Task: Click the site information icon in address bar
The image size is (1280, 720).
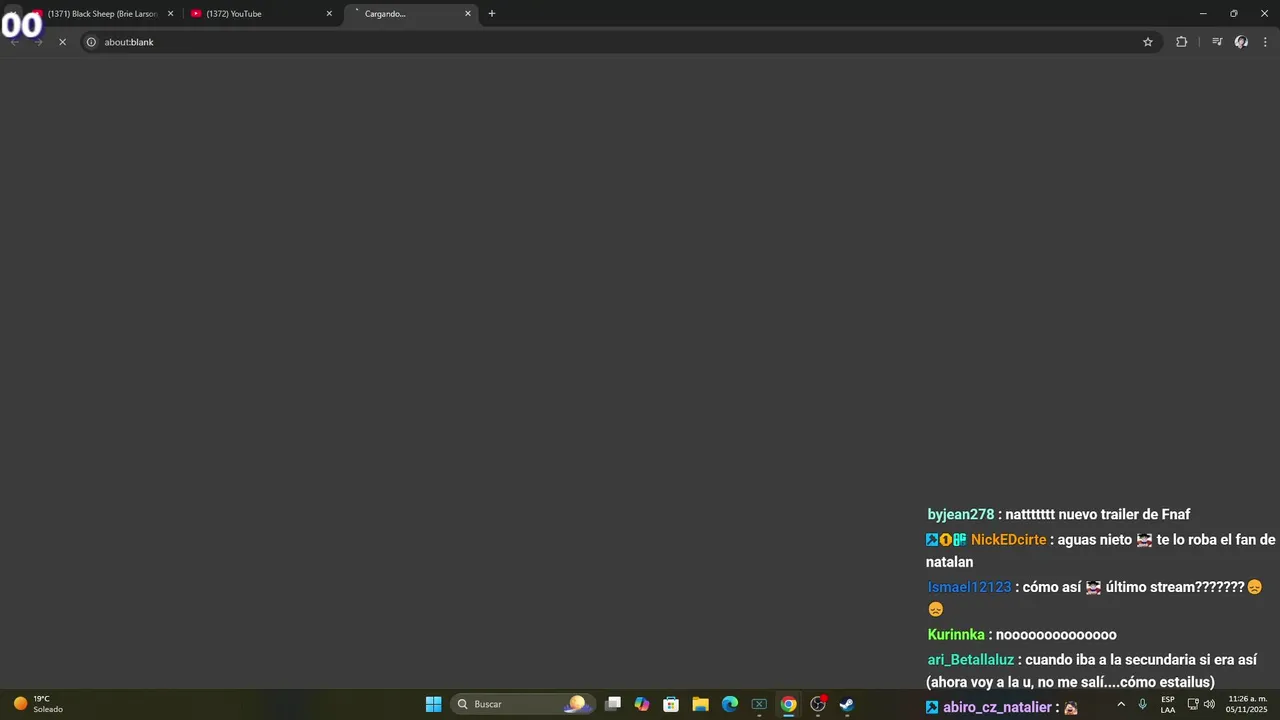Action: click(x=91, y=42)
